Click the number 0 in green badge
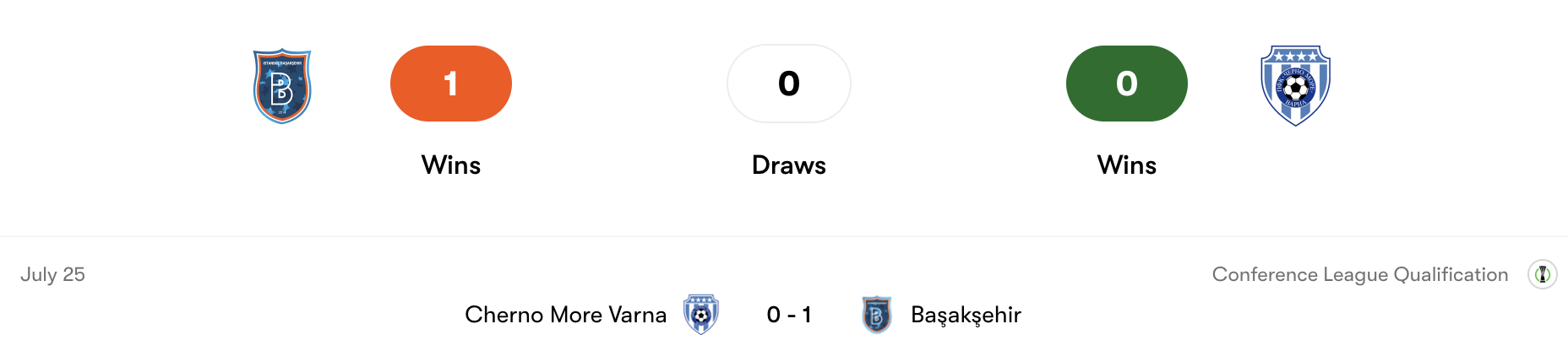Image resolution: width=1568 pixels, height=351 pixels. pyautogui.click(x=1127, y=84)
